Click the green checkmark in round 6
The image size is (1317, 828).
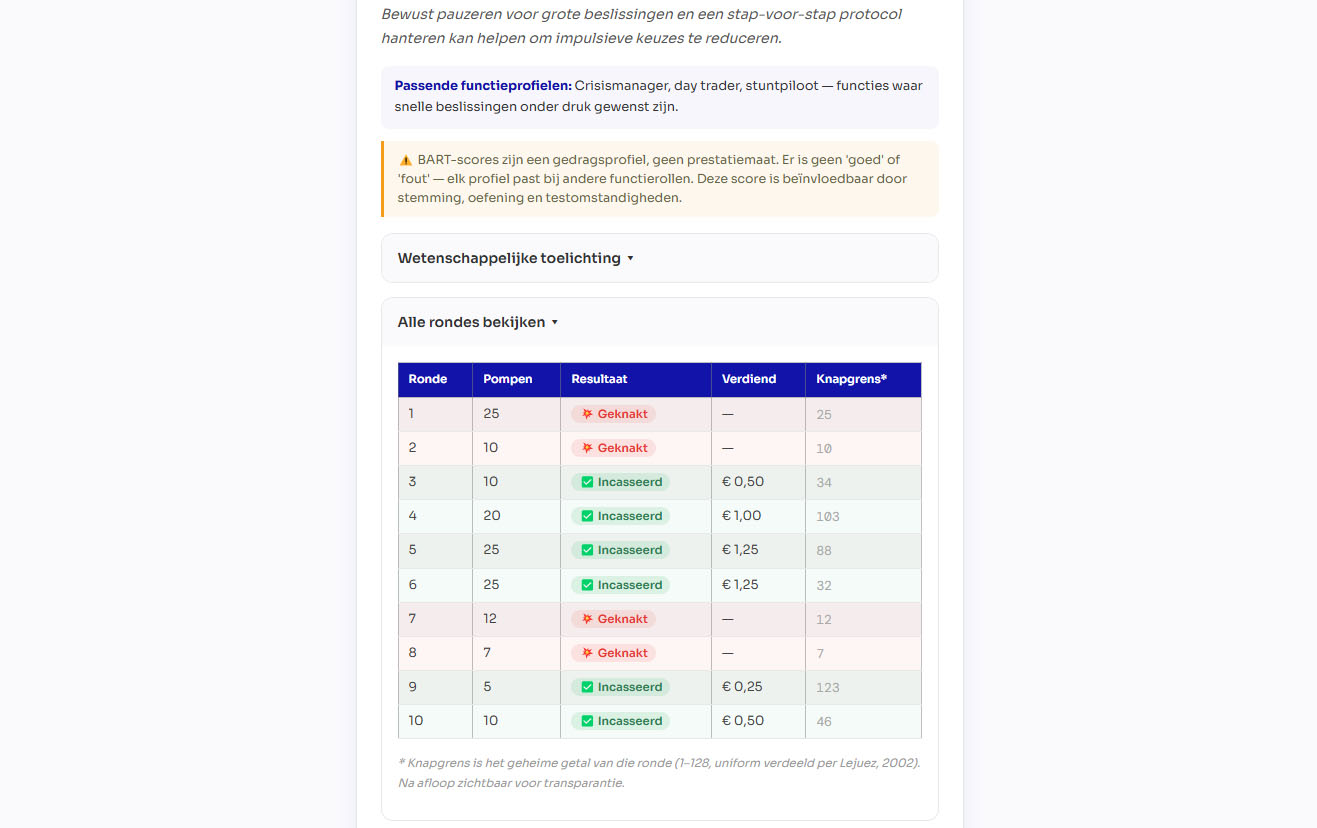pyautogui.click(x=587, y=585)
